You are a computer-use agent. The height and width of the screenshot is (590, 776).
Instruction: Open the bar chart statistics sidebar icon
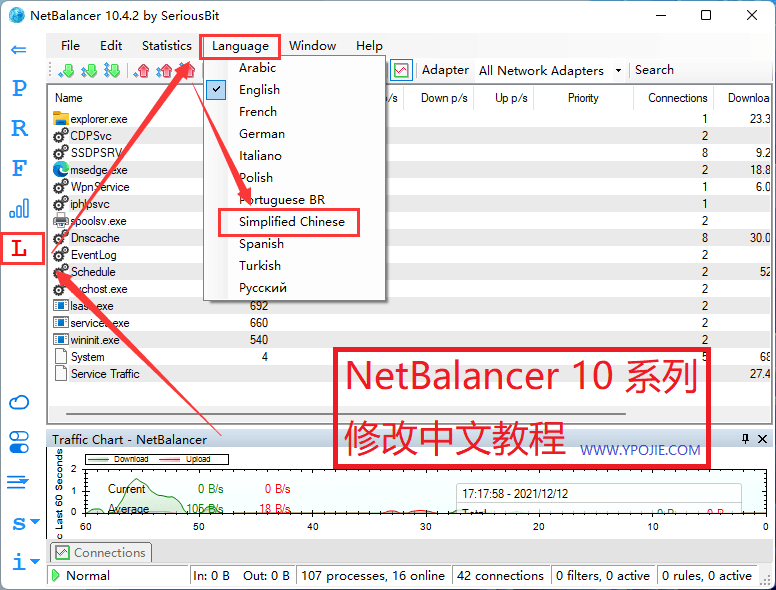click(x=19, y=208)
